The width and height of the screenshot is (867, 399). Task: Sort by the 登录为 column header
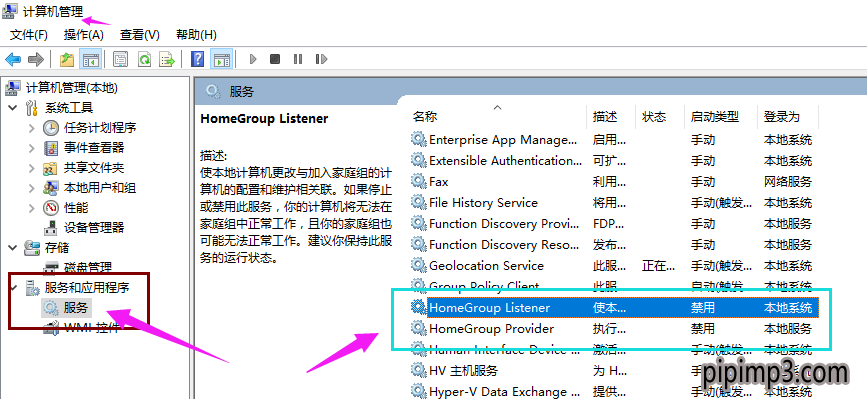(782, 117)
